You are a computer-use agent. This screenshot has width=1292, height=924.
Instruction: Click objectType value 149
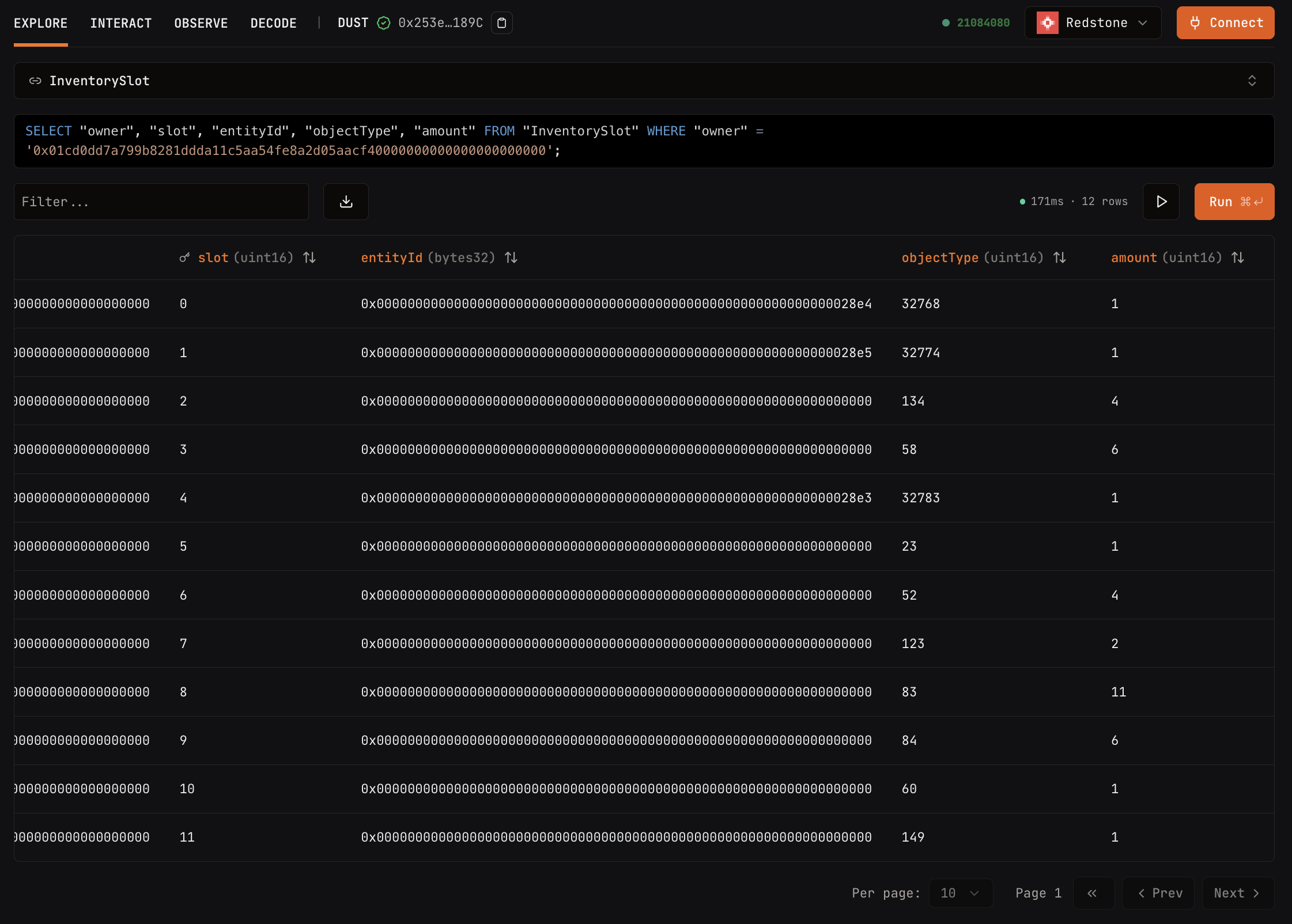coord(913,837)
